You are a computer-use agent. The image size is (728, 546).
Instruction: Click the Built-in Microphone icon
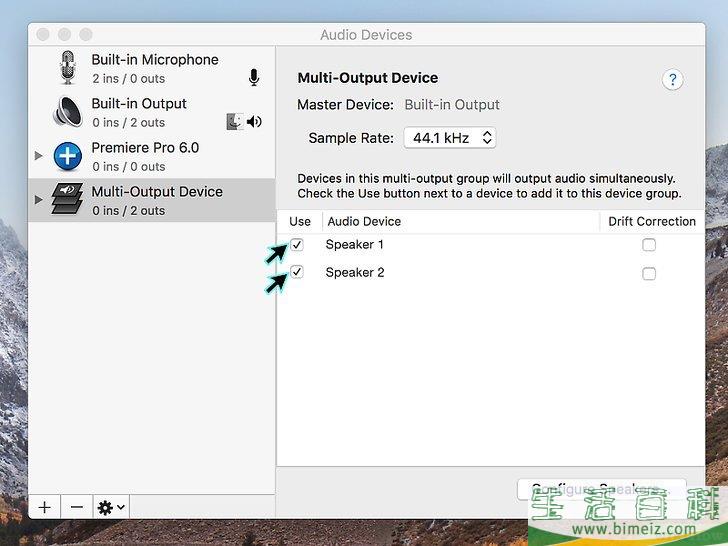coord(68,68)
